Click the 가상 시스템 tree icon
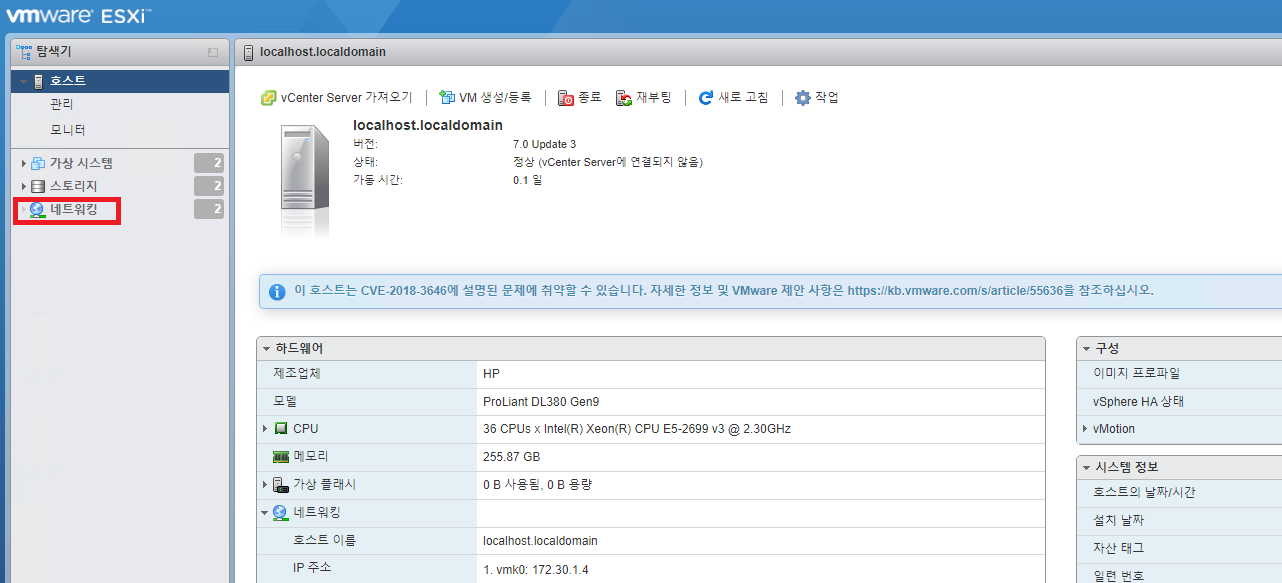The image size is (1282, 583). coord(38,163)
